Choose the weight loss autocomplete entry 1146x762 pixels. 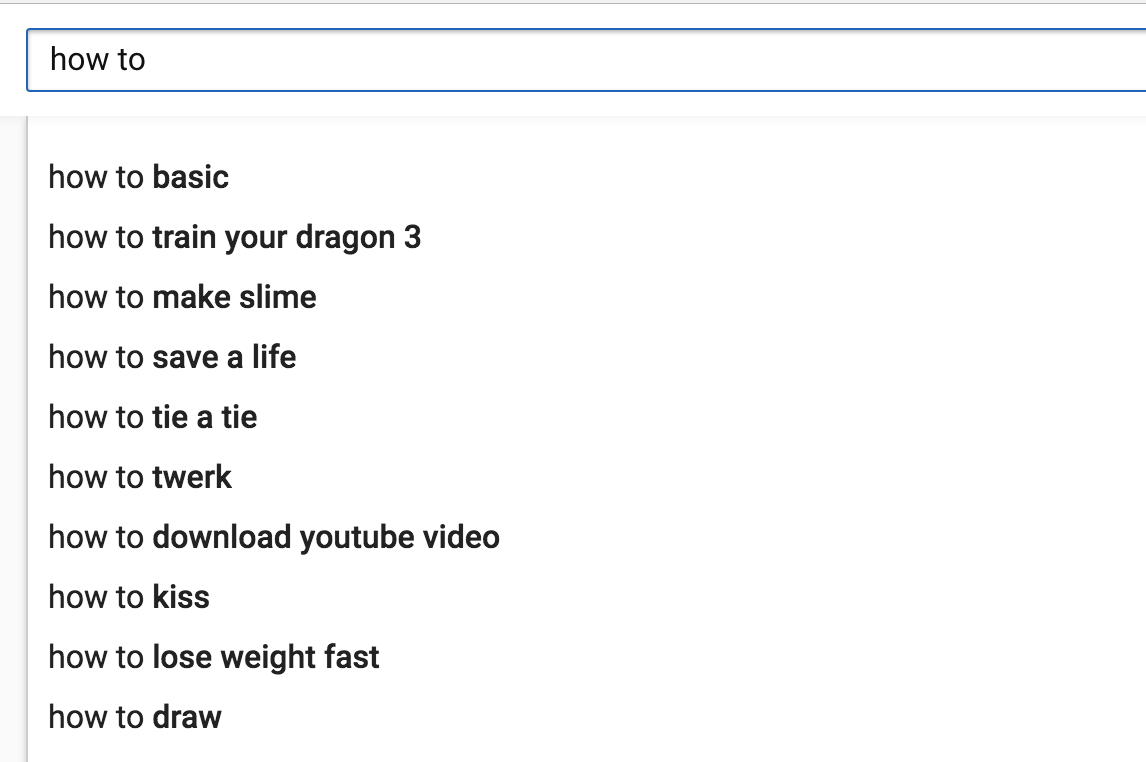click(x=214, y=657)
